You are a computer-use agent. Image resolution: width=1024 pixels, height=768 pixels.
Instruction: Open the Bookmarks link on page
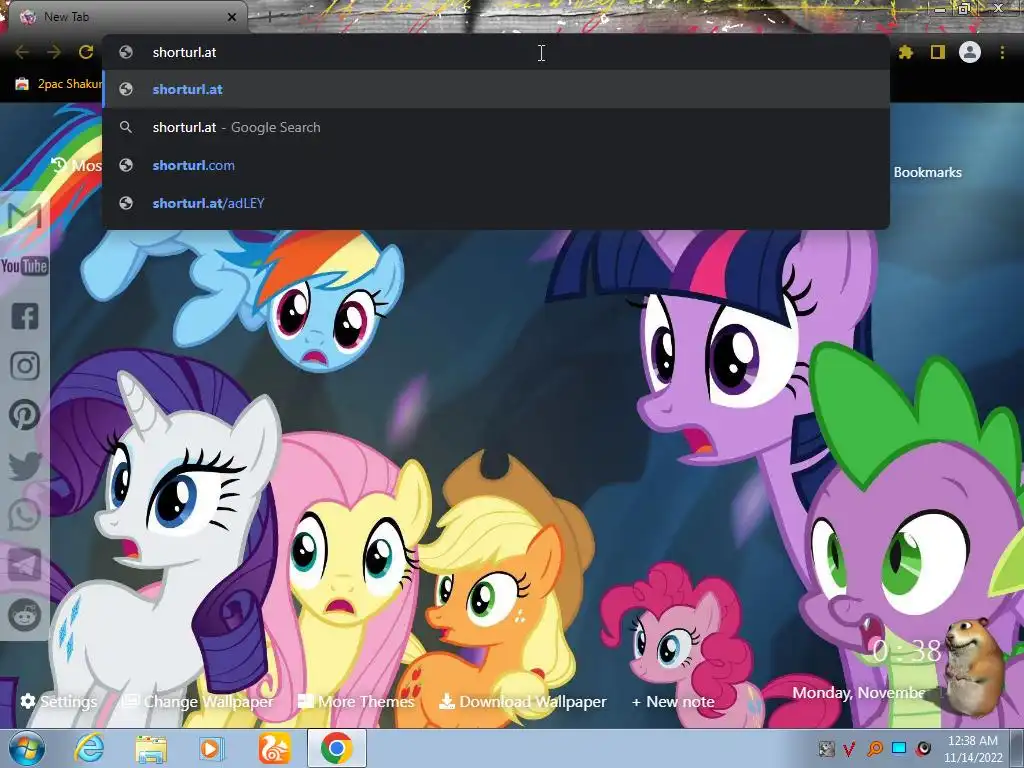click(927, 172)
